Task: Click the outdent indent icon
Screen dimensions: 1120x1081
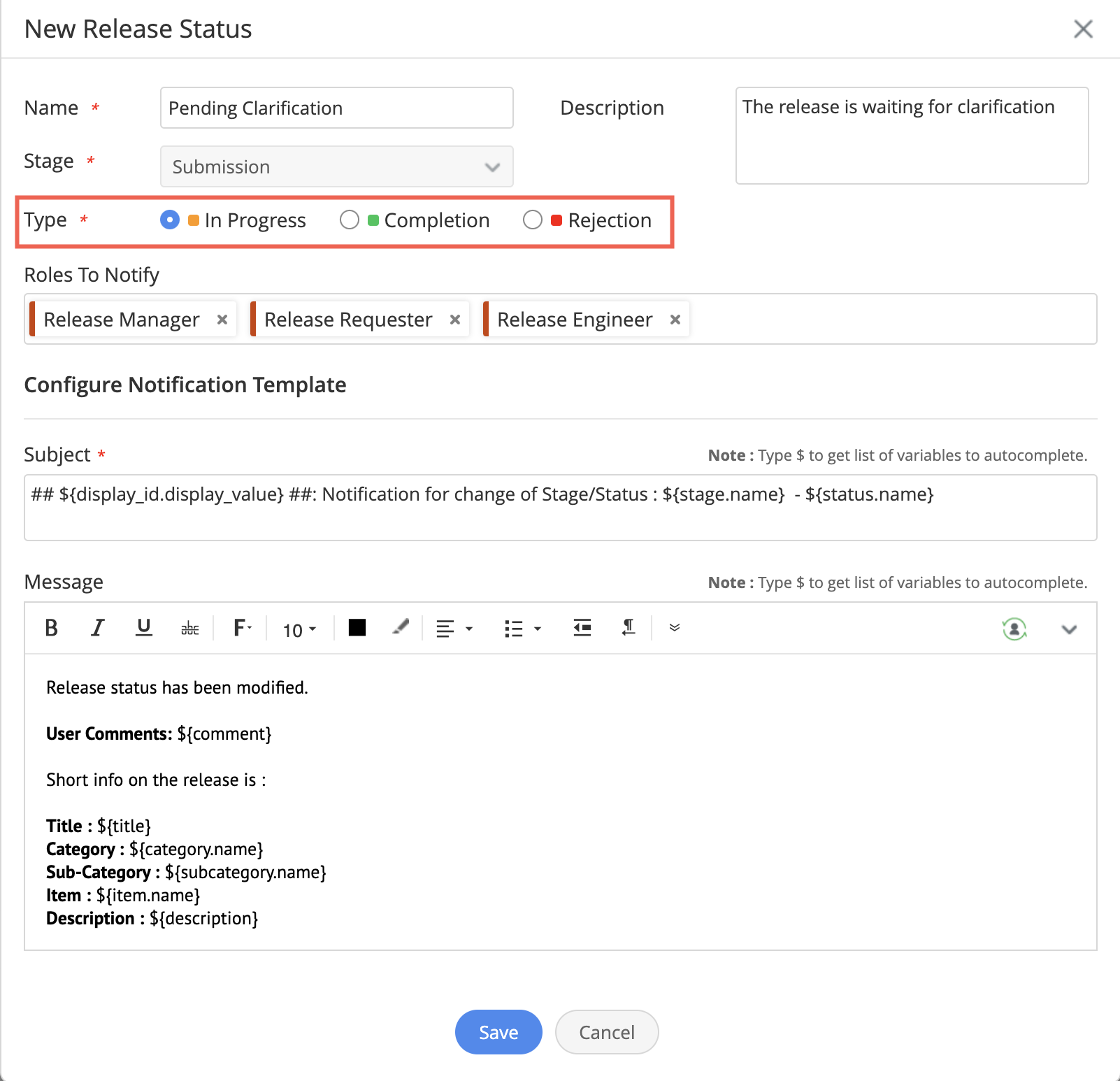Action: [x=582, y=628]
